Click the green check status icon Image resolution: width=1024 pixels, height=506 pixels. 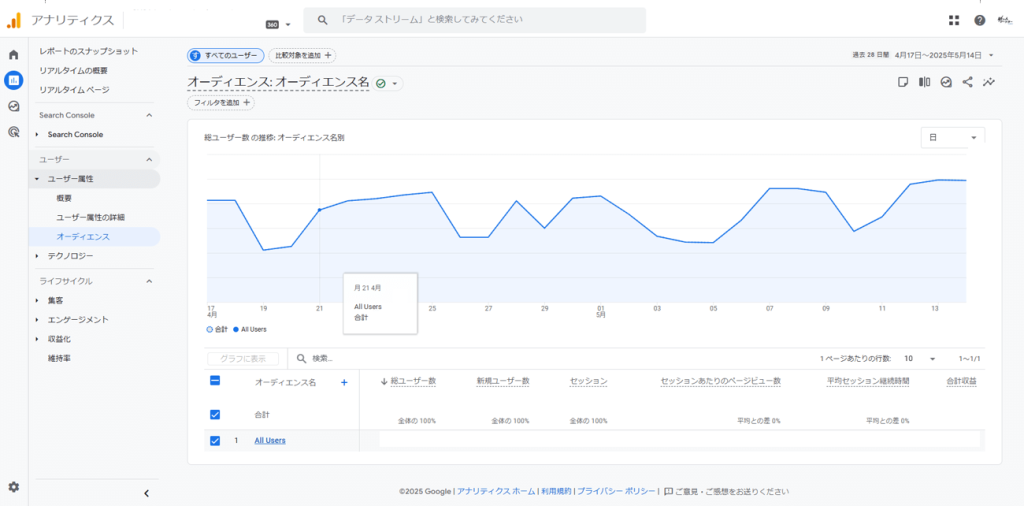381,84
